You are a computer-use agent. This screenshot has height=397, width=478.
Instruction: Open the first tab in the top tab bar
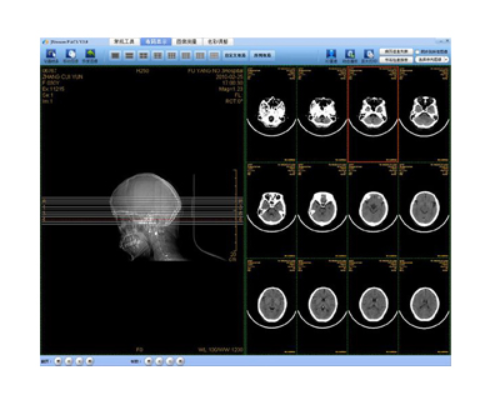point(124,42)
